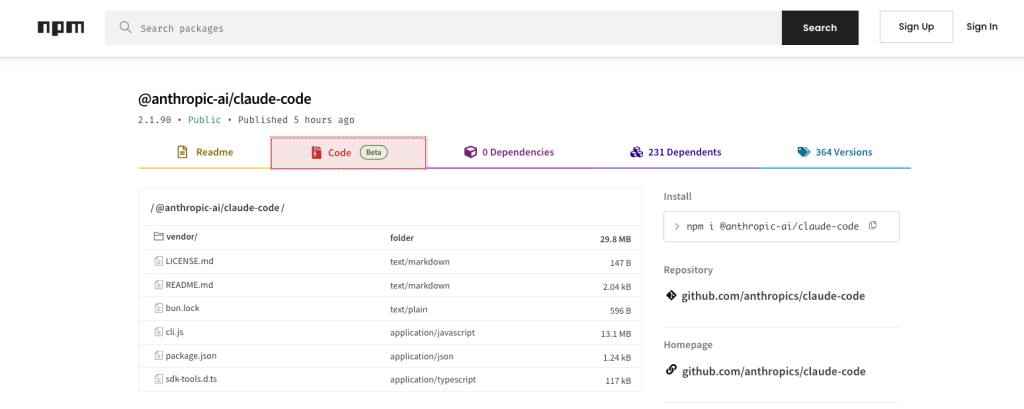Click the Sign Up button
Viewport: 1024px width, 409px height.
pyautogui.click(x=916, y=27)
